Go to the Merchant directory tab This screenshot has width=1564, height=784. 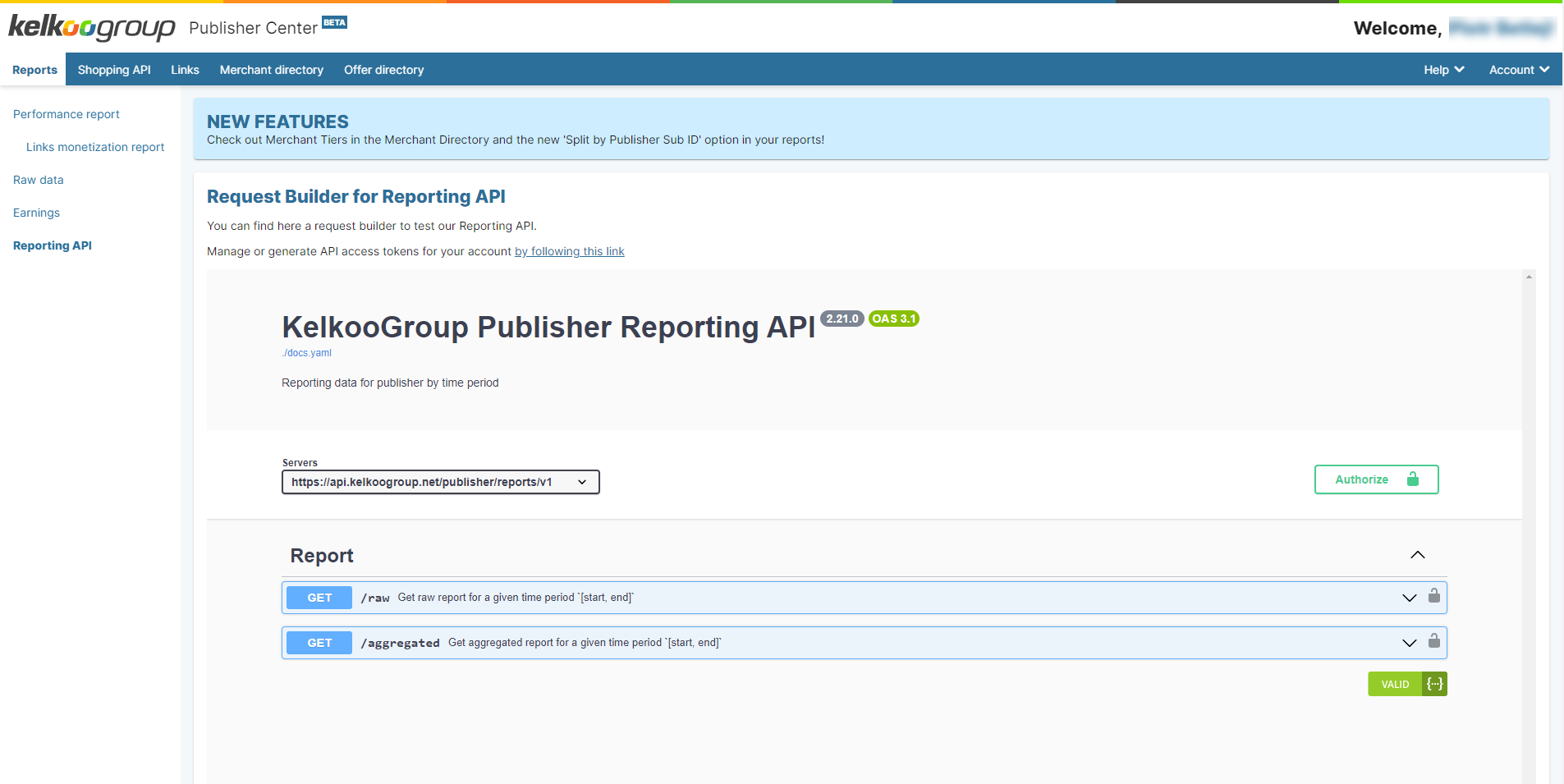point(271,70)
